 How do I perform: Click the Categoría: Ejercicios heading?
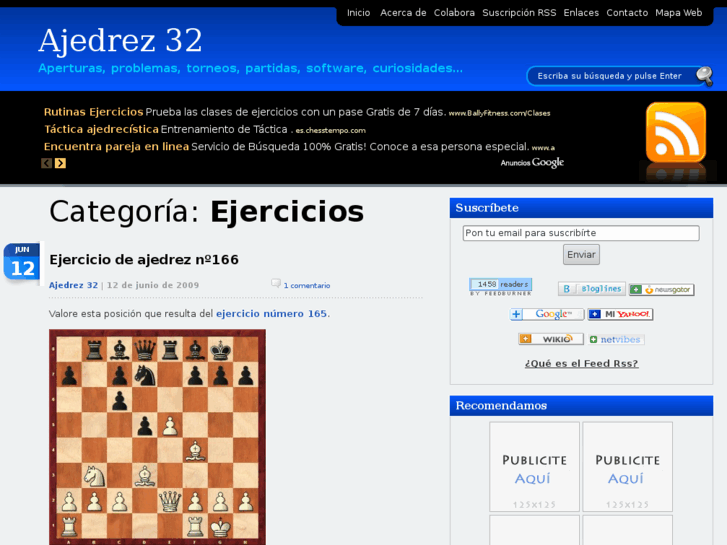206,212
